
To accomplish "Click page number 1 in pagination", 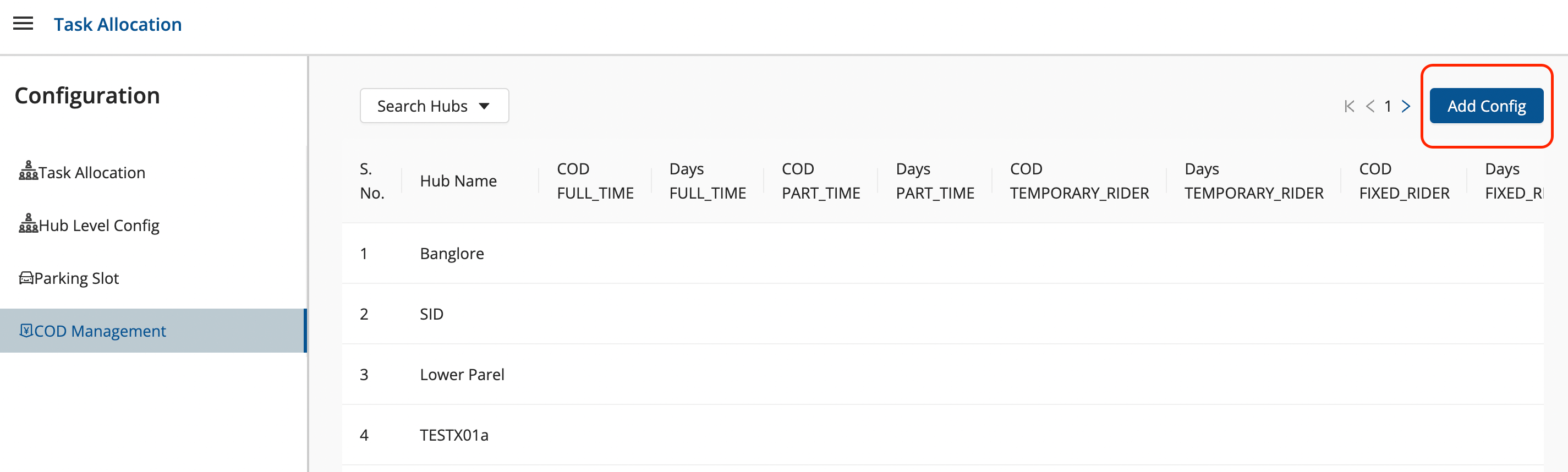I will [1388, 106].
